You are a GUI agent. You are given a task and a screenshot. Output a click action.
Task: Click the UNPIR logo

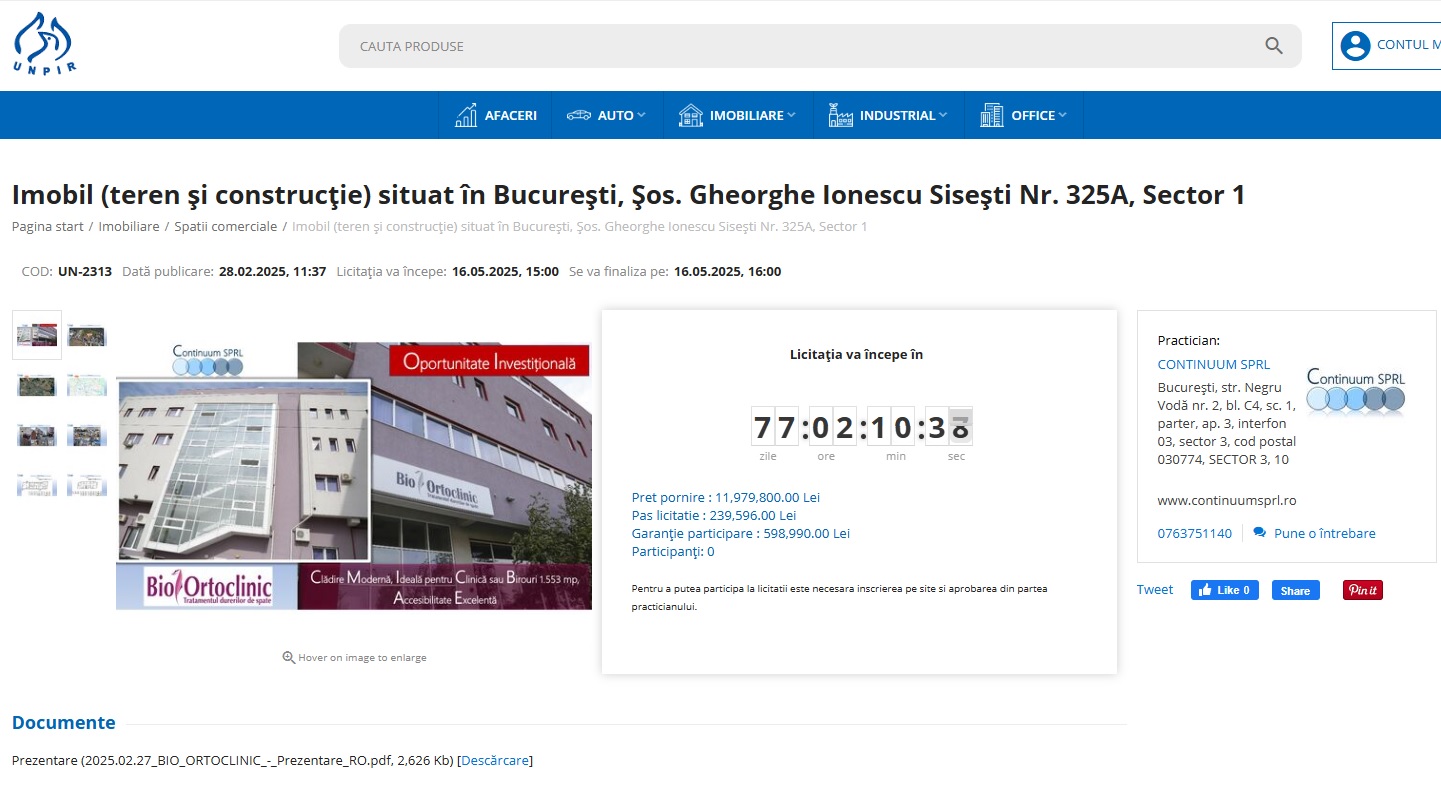44,44
